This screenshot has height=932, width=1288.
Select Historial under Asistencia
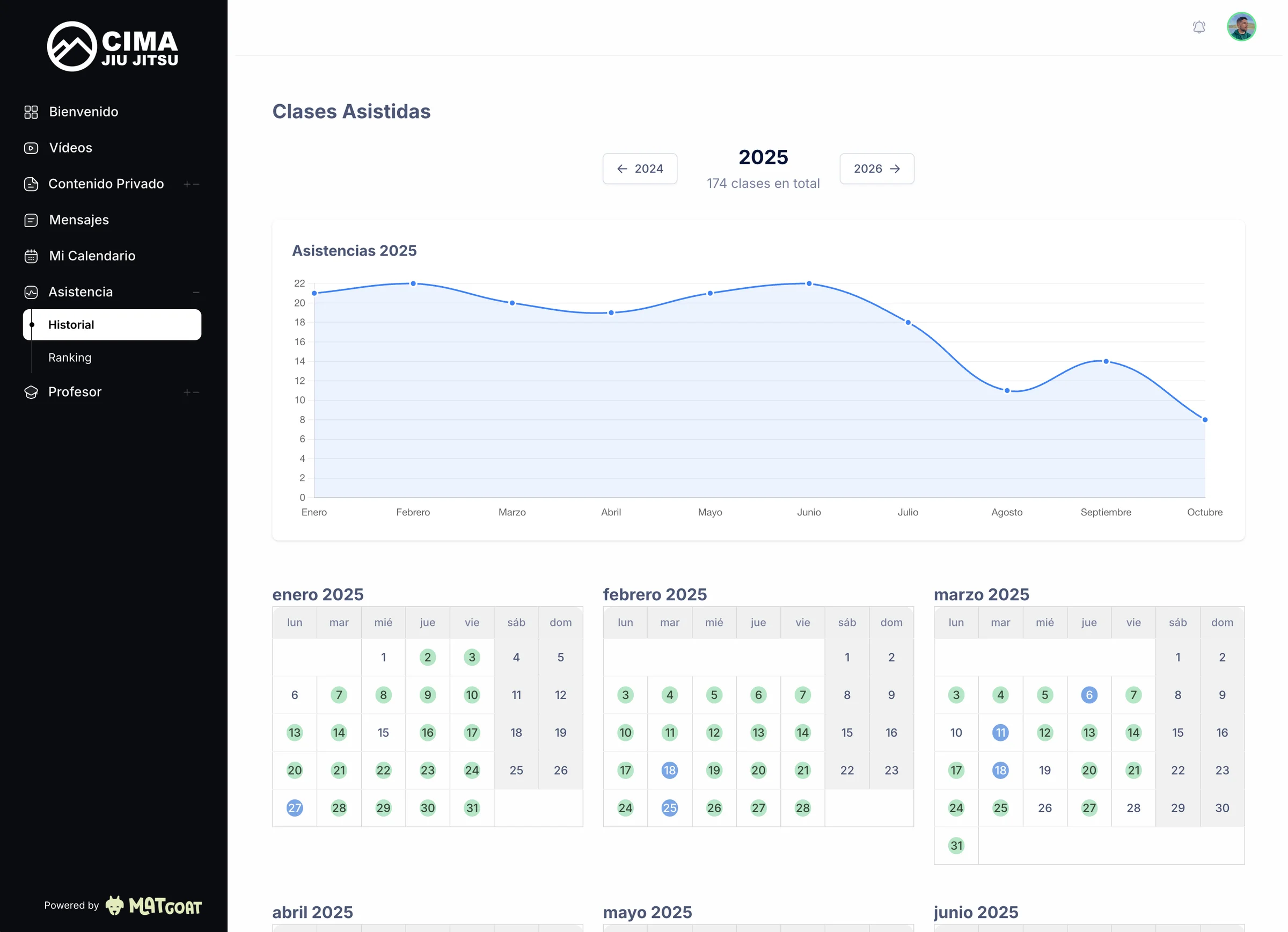point(71,324)
